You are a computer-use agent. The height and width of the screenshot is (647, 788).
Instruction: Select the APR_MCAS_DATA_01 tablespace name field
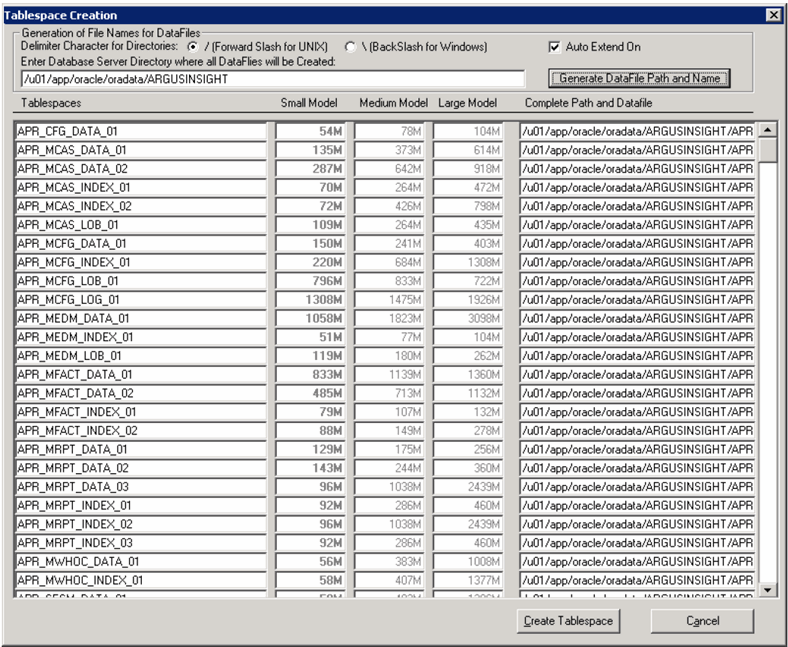(141, 150)
